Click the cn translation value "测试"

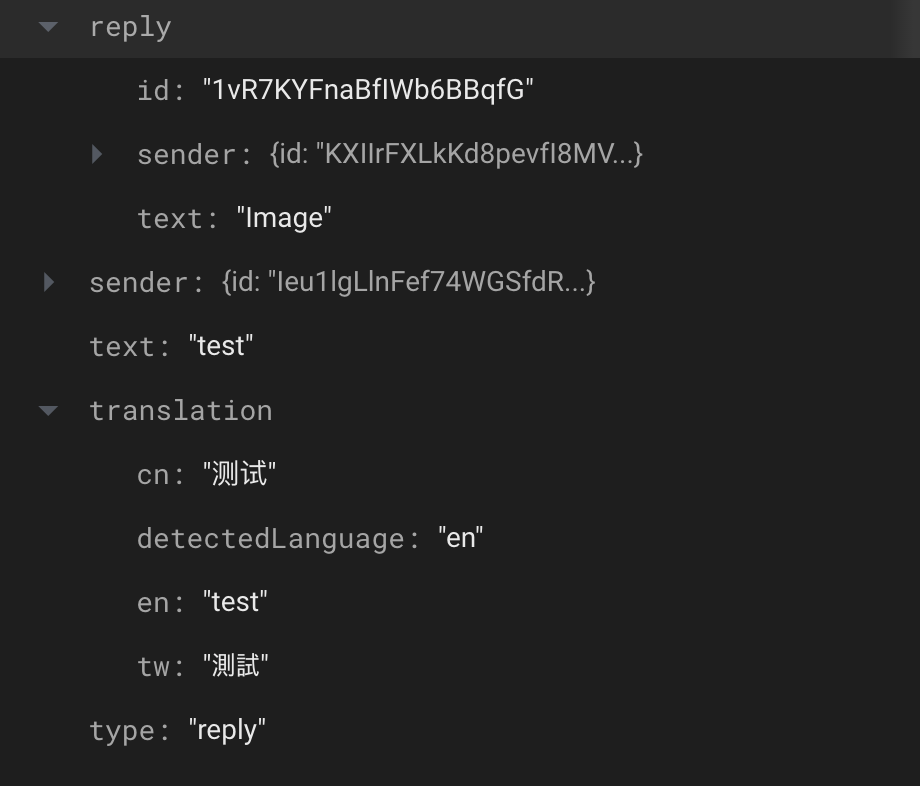239,474
